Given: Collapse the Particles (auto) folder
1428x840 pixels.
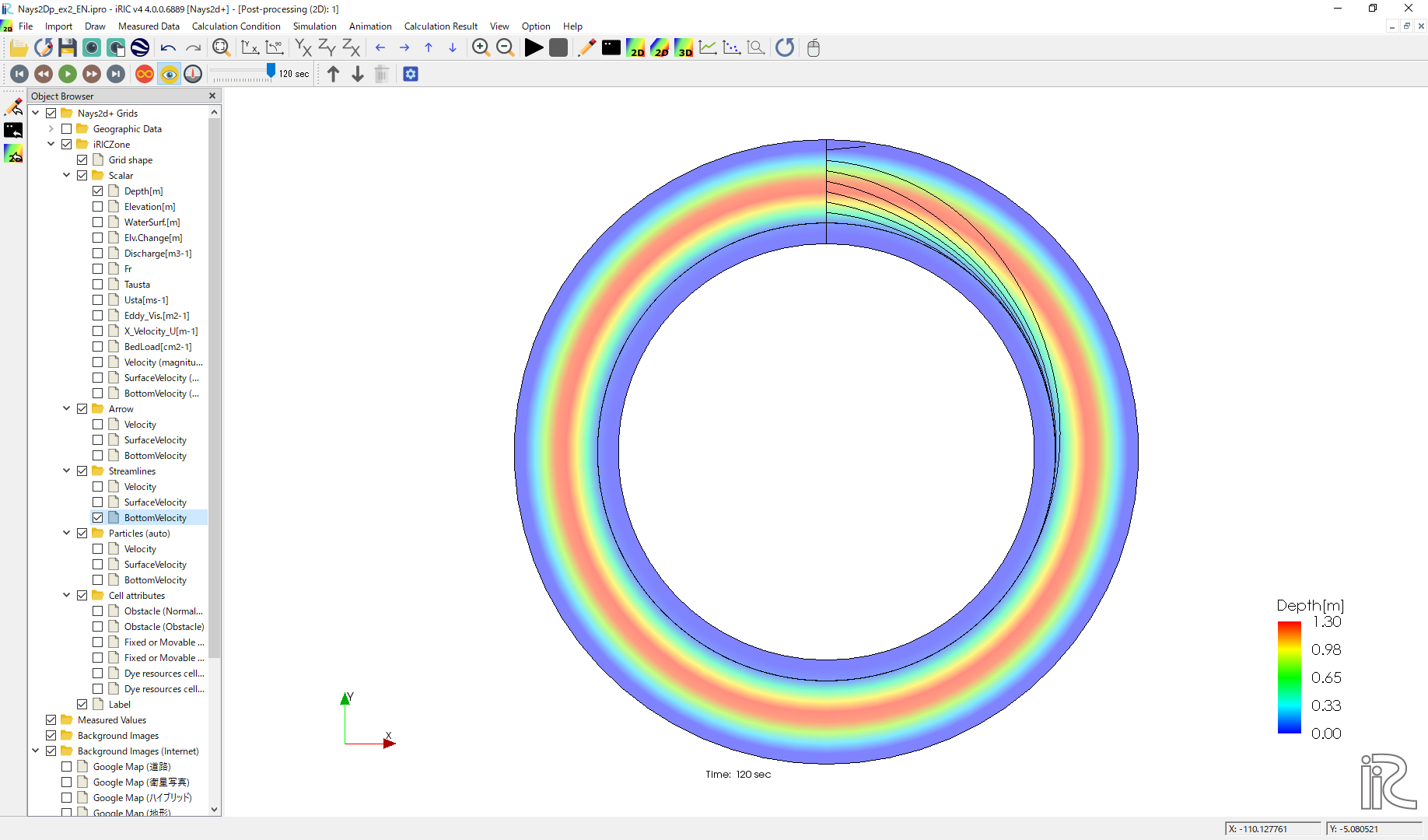Looking at the screenshot, I should tap(67, 533).
